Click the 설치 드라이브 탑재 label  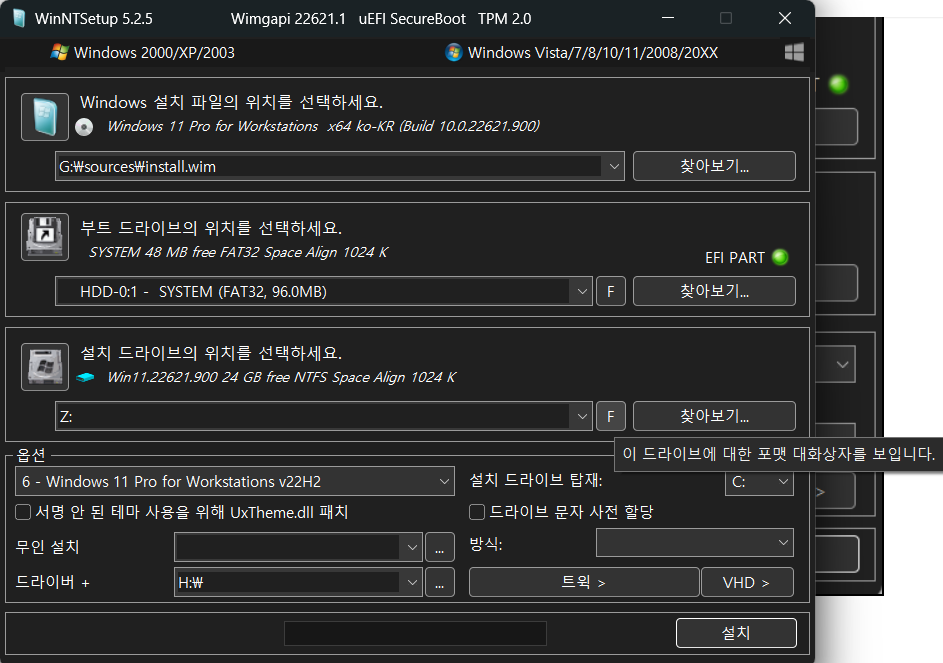point(536,480)
